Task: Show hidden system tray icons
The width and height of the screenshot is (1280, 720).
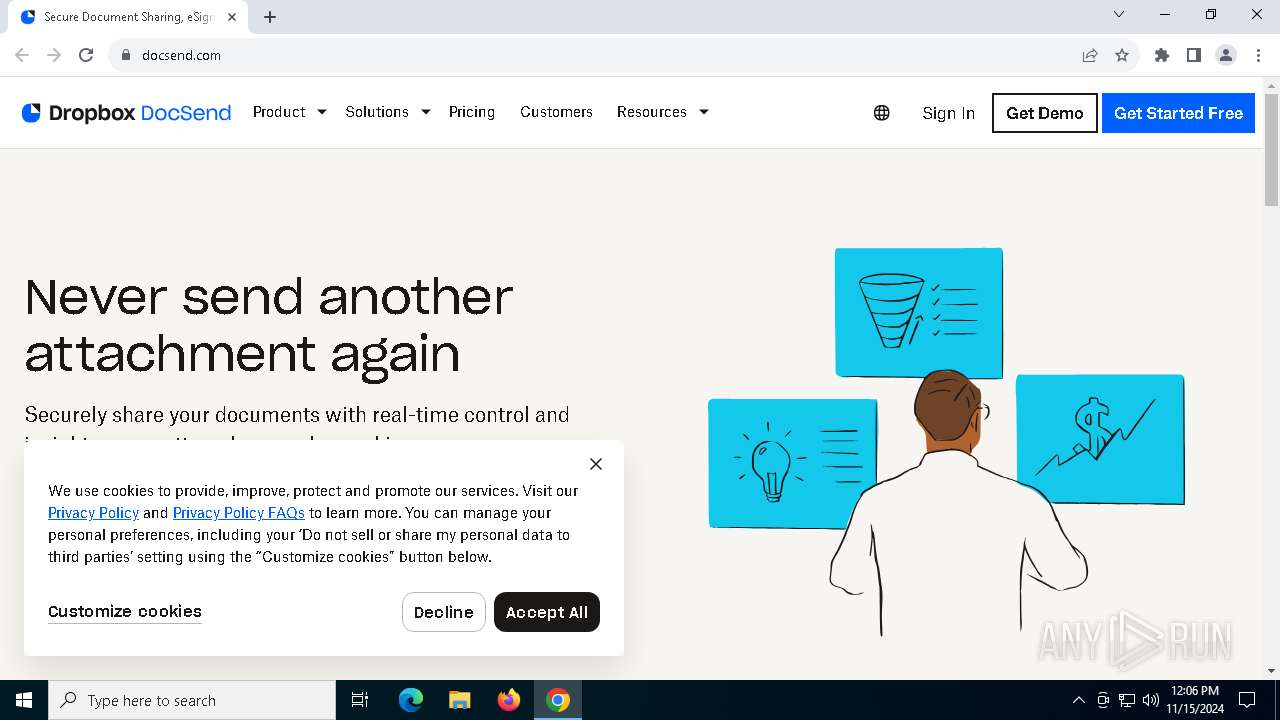Action: tap(1078, 700)
